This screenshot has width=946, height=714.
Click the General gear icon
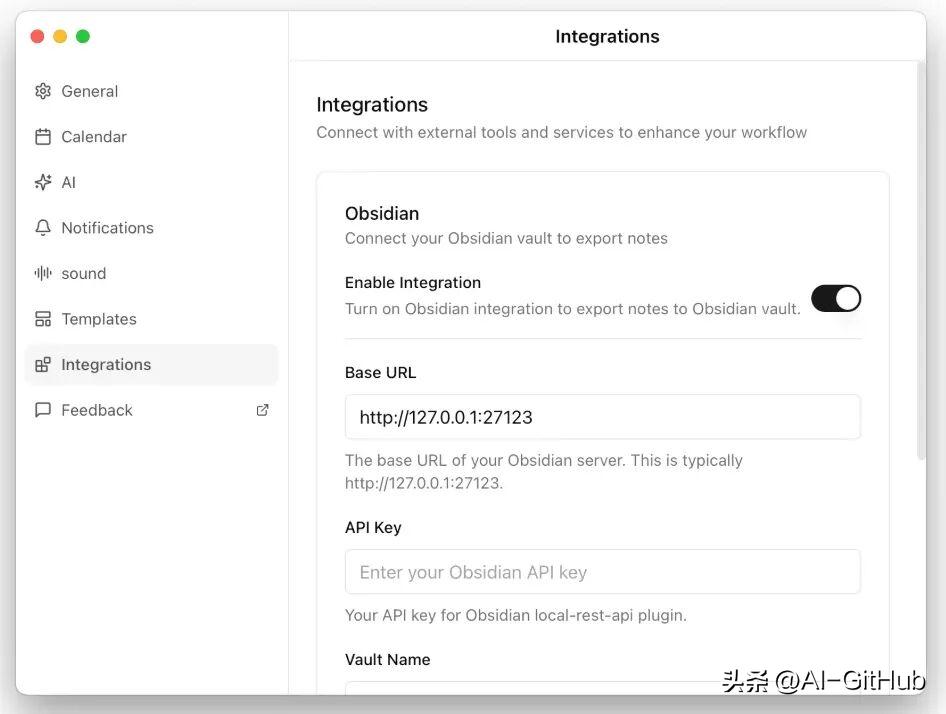coord(43,91)
